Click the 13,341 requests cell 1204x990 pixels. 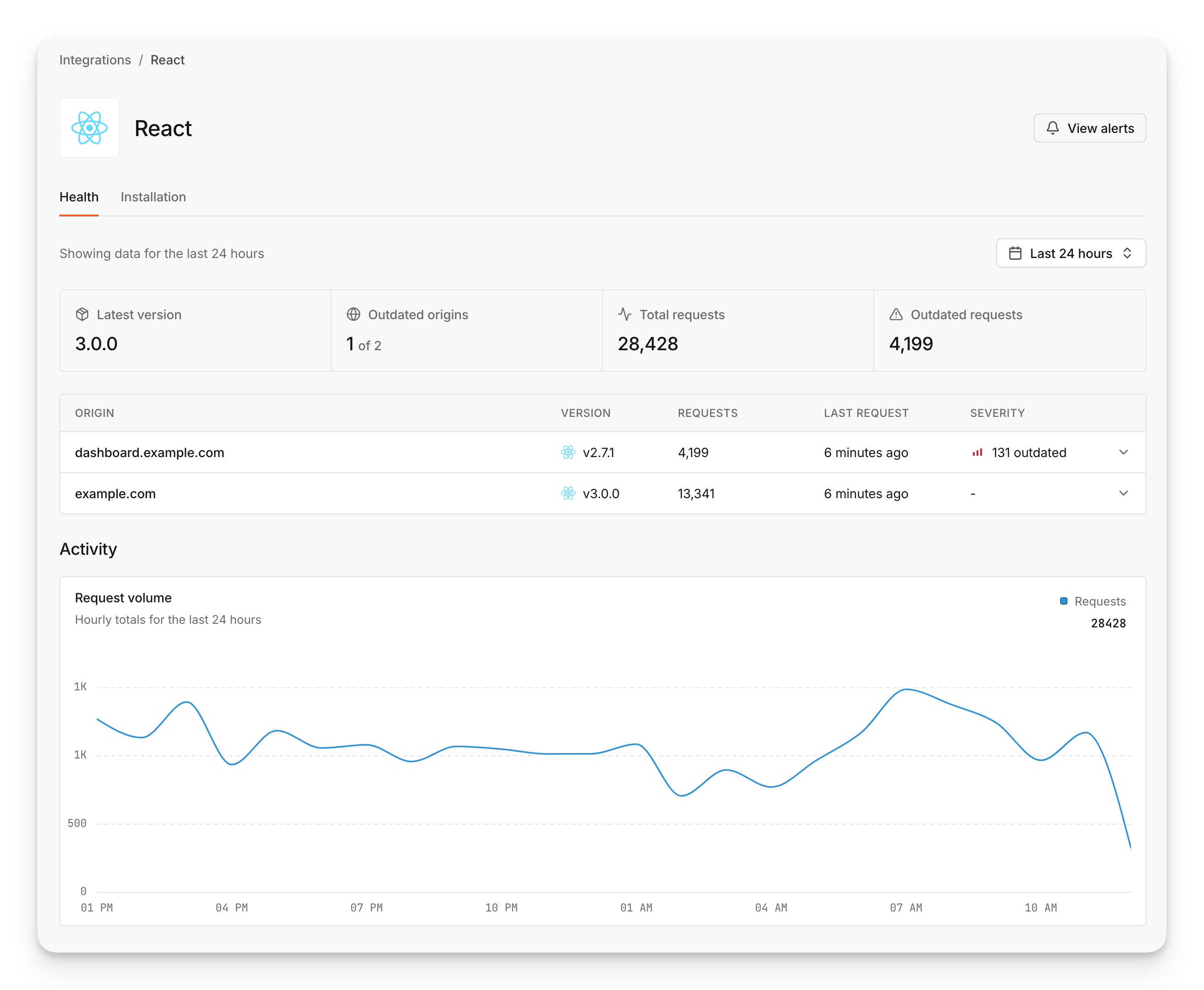tap(696, 493)
